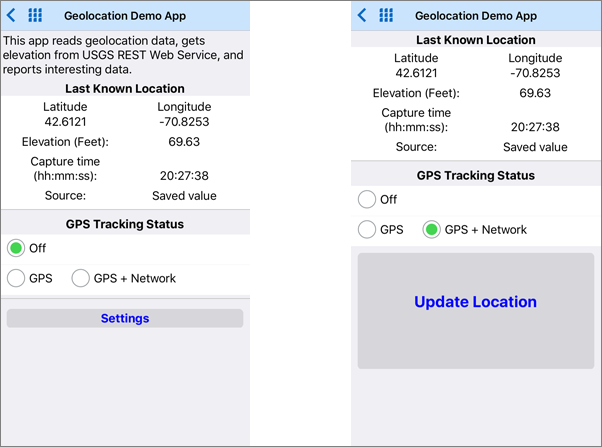The image size is (602, 447).
Task: Tap the back chevron on the left screen
Action: click(10, 16)
